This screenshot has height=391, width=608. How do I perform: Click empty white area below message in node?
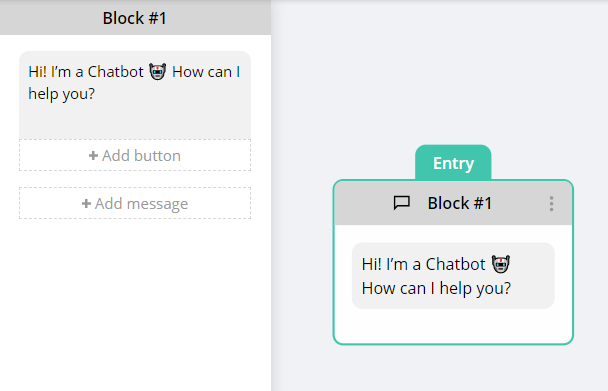[x=453, y=325]
